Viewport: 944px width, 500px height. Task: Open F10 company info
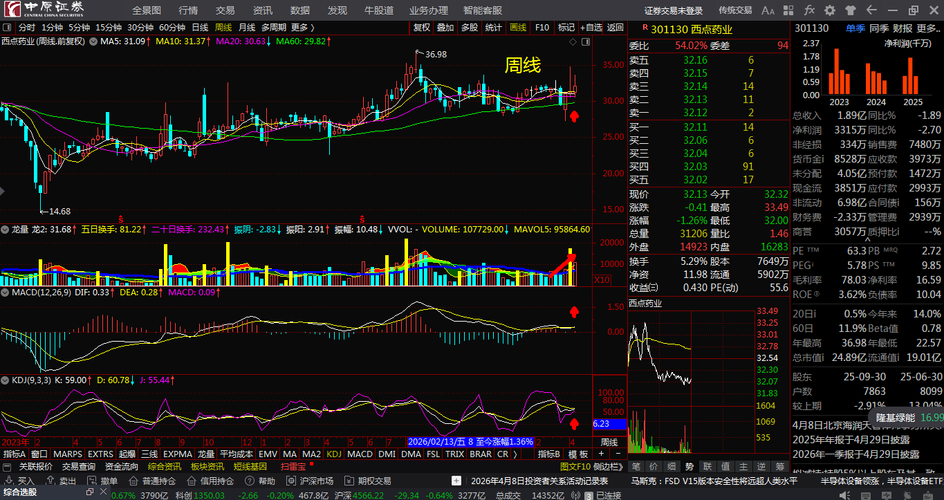(x=542, y=27)
